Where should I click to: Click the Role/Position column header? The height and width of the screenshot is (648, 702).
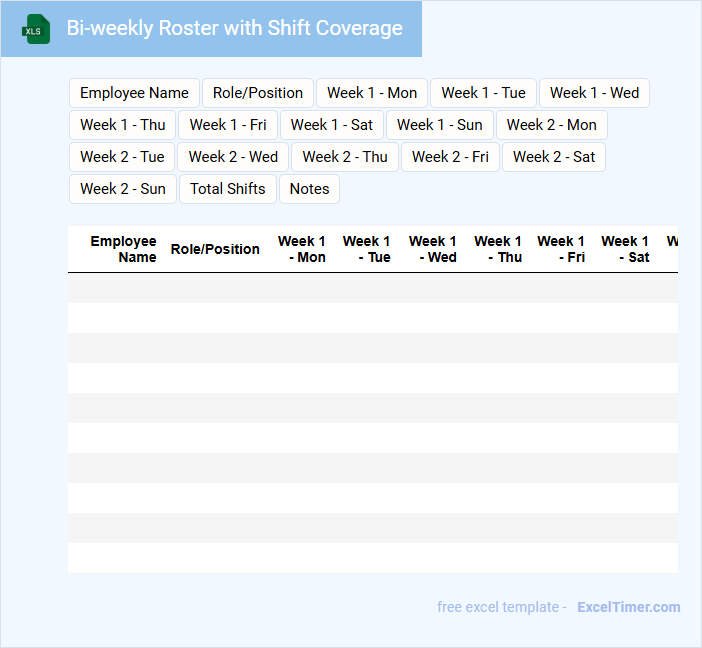point(215,249)
